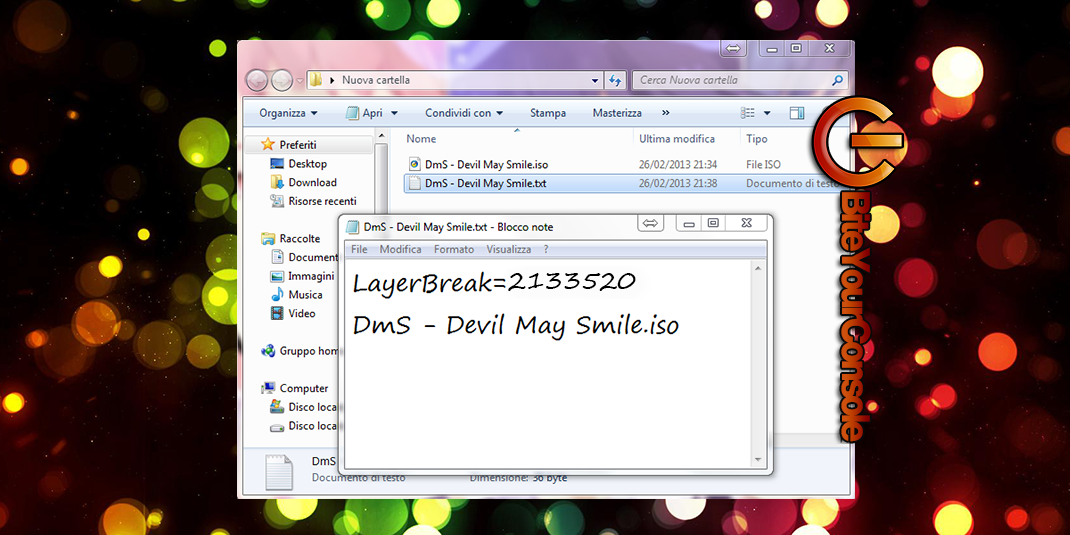Viewport: 1070px width, 535px height.
Task: Open recent pages dropdown next to forward
Action: pyautogui.click(x=300, y=81)
